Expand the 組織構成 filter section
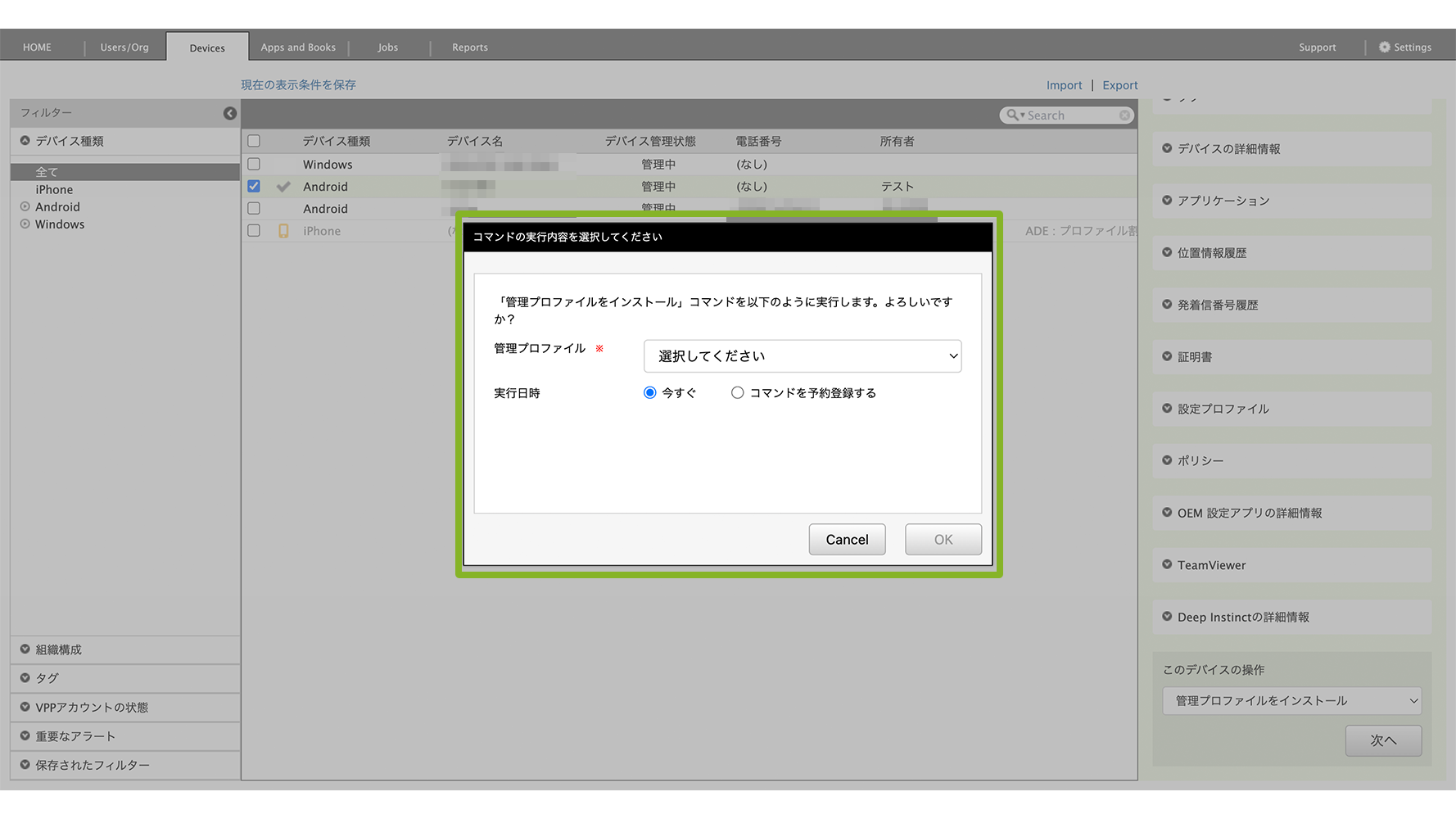Image resolution: width=1456 pixels, height=819 pixels. (25, 649)
